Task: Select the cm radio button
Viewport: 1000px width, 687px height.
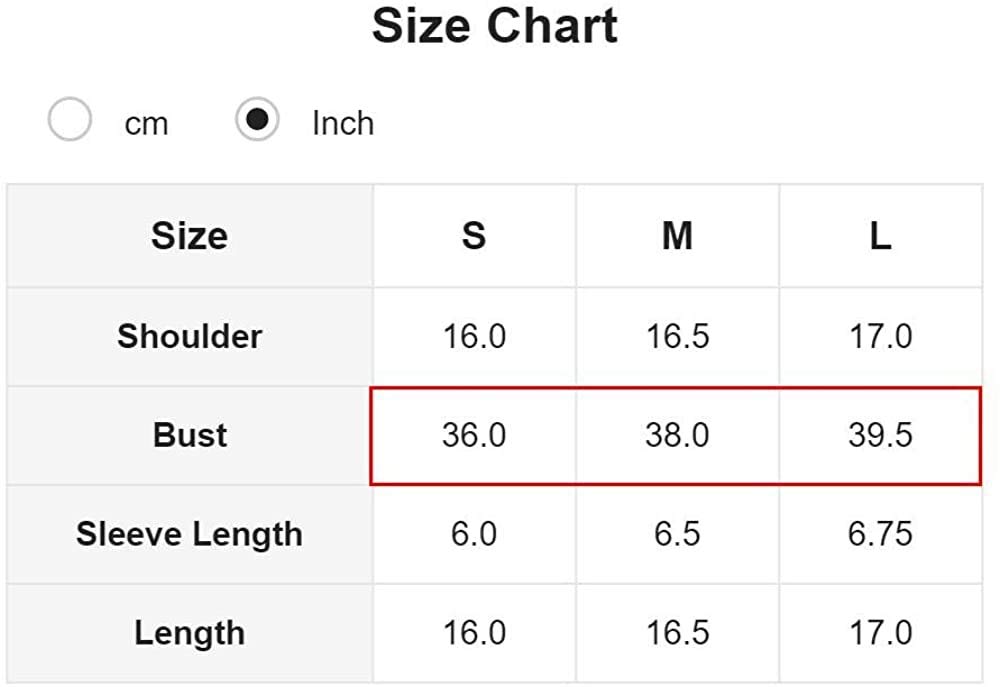Action: click(x=70, y=121)
